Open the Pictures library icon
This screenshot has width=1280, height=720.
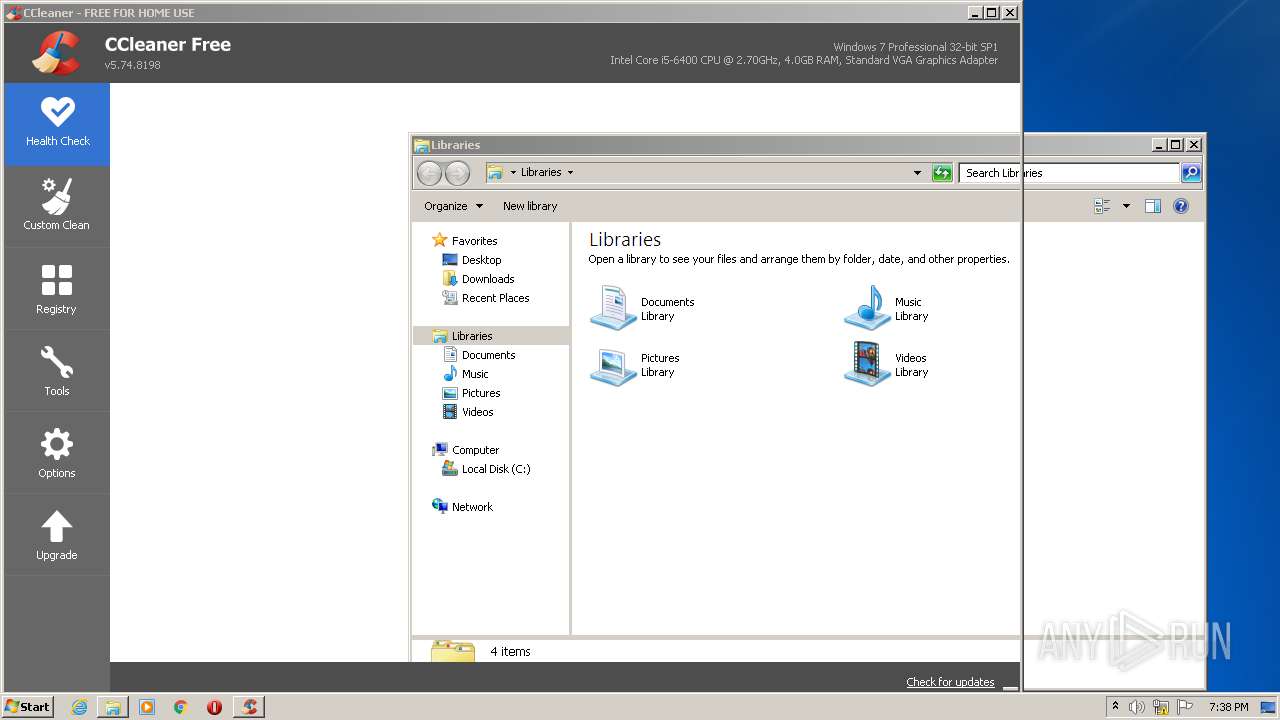613,364
